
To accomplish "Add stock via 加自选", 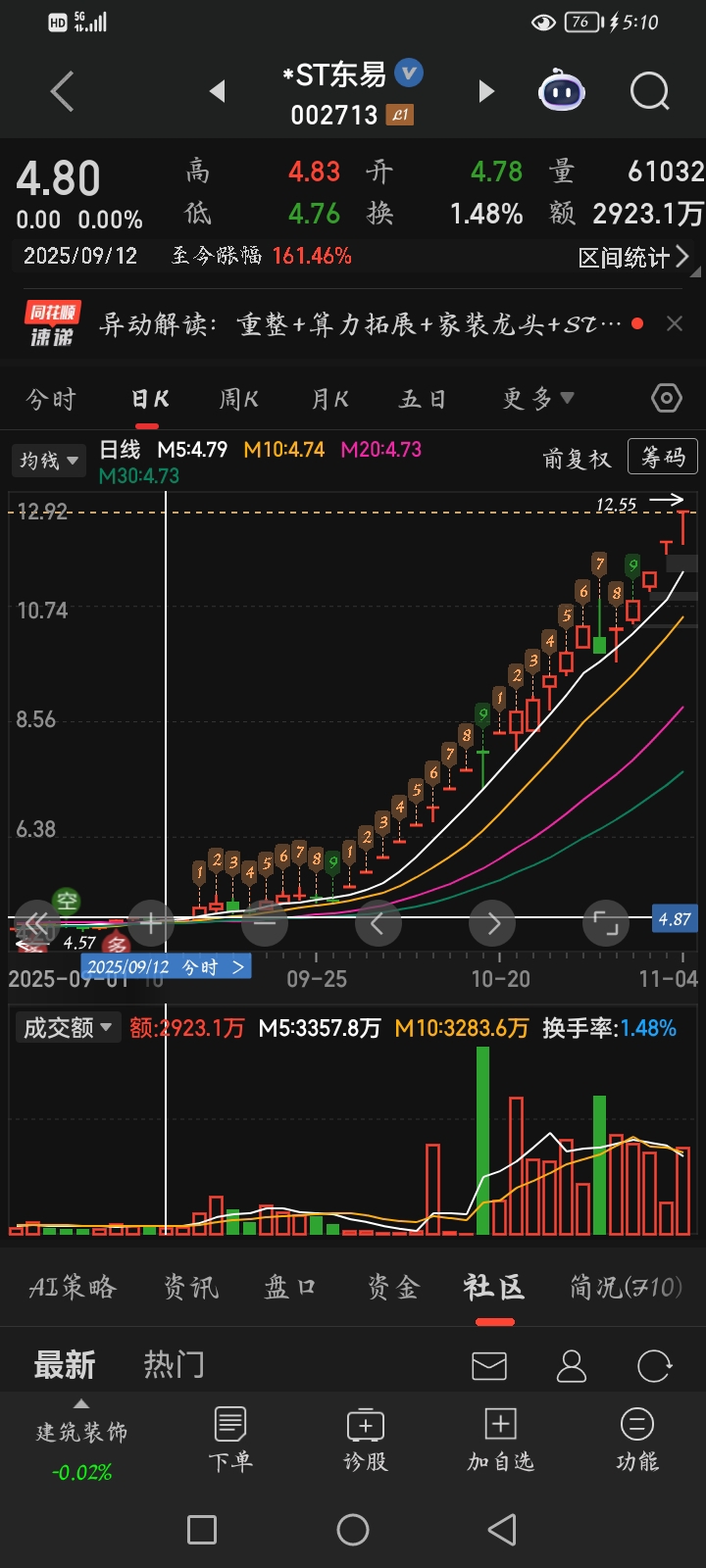I will point(501,1439).
